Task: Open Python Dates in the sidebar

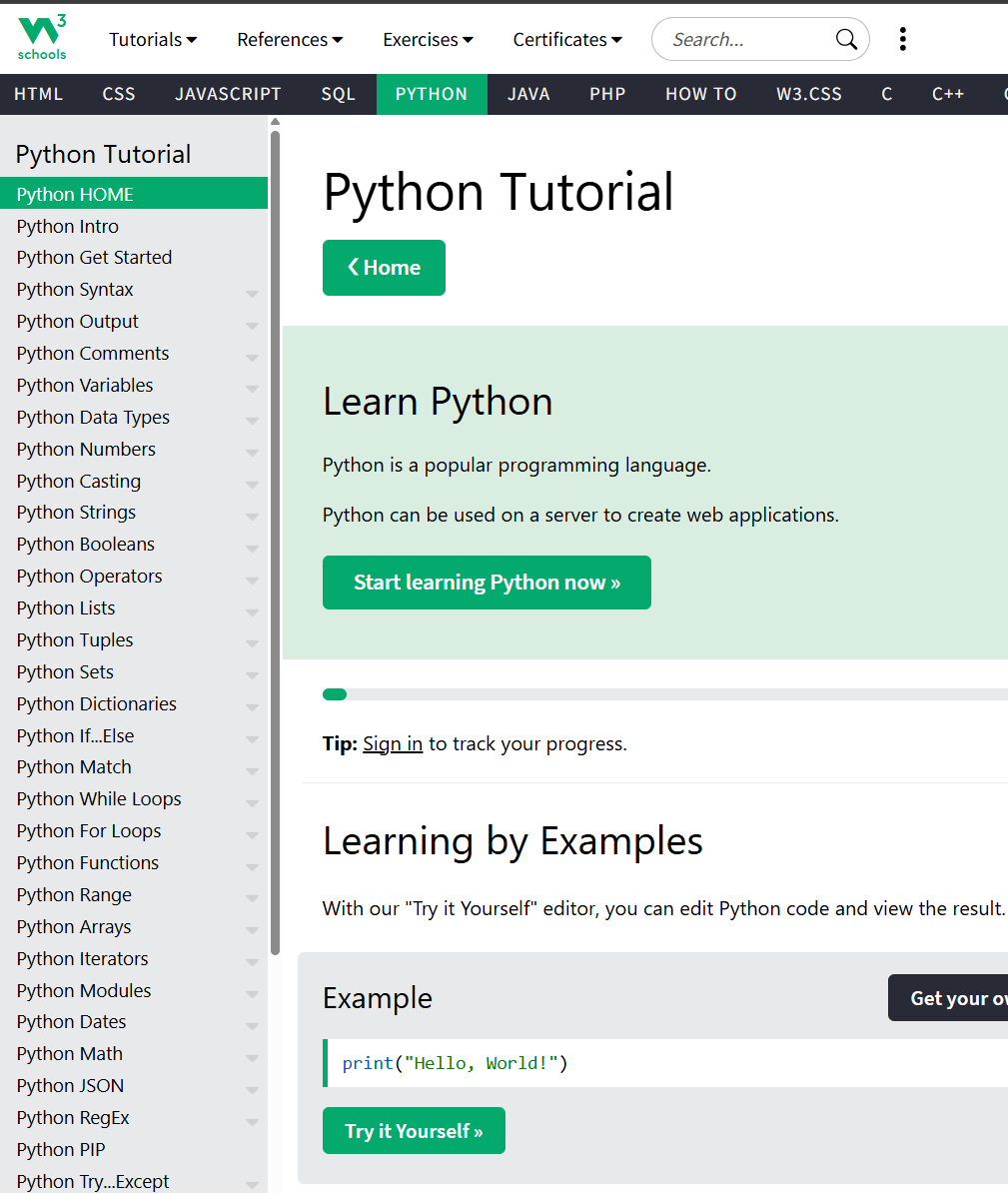Action: (134, 1022)
